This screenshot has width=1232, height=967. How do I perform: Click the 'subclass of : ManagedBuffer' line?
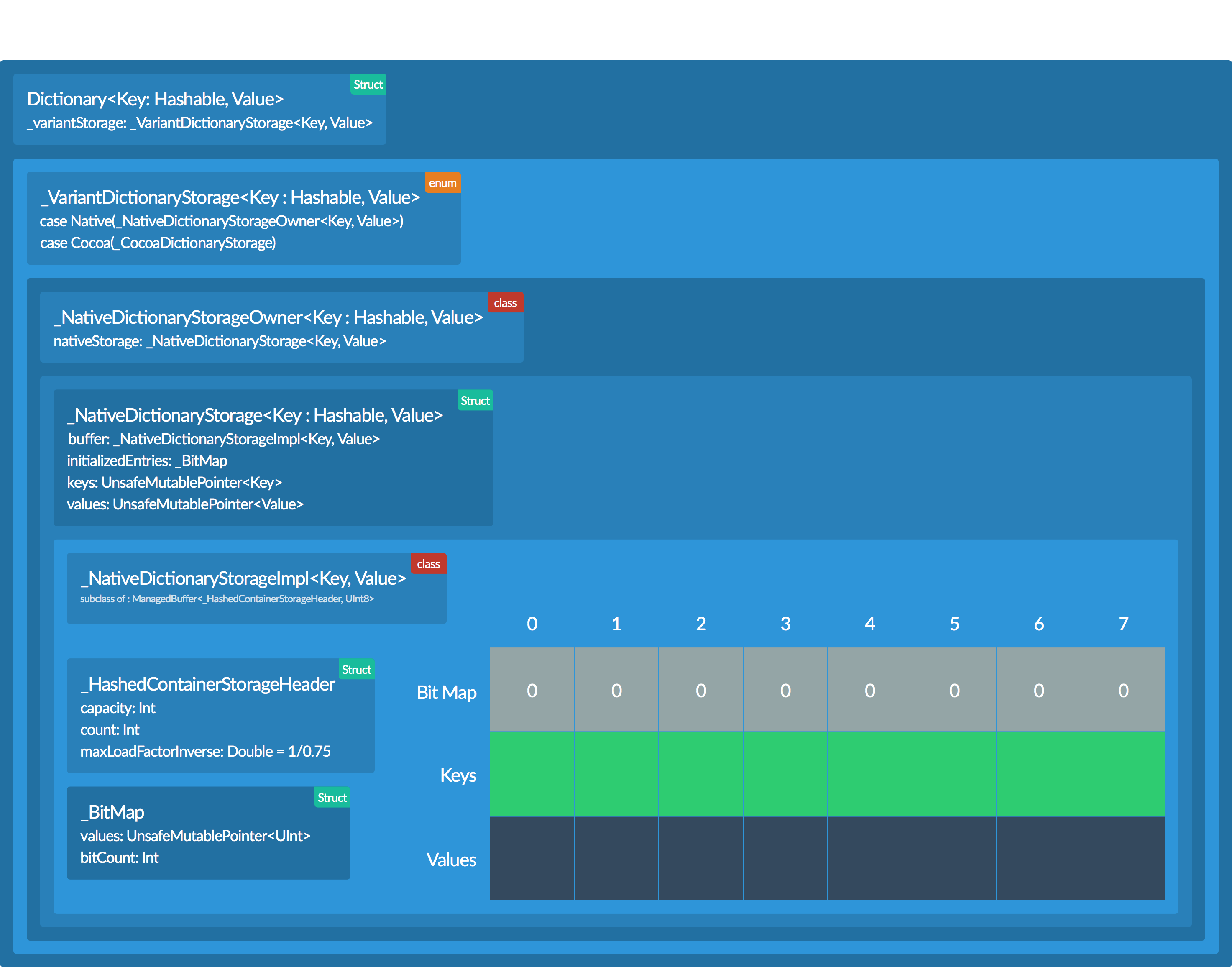pyautogui.click(x=227, y=599)
